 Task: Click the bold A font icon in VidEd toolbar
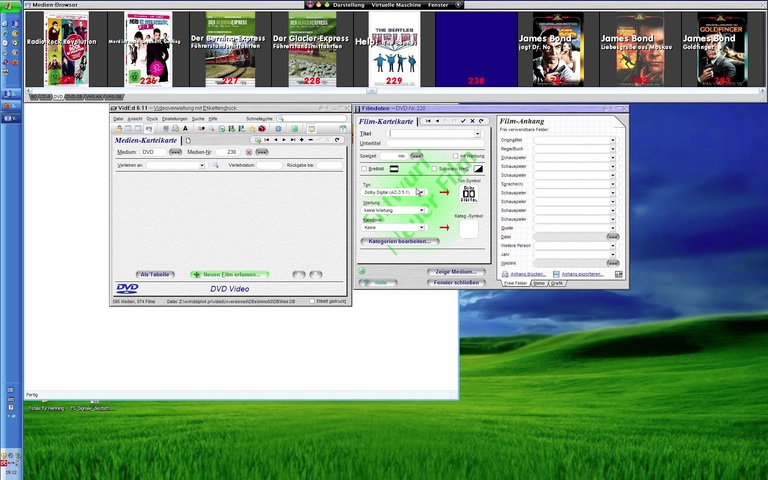pyautogui.click(x=185, y=128)
